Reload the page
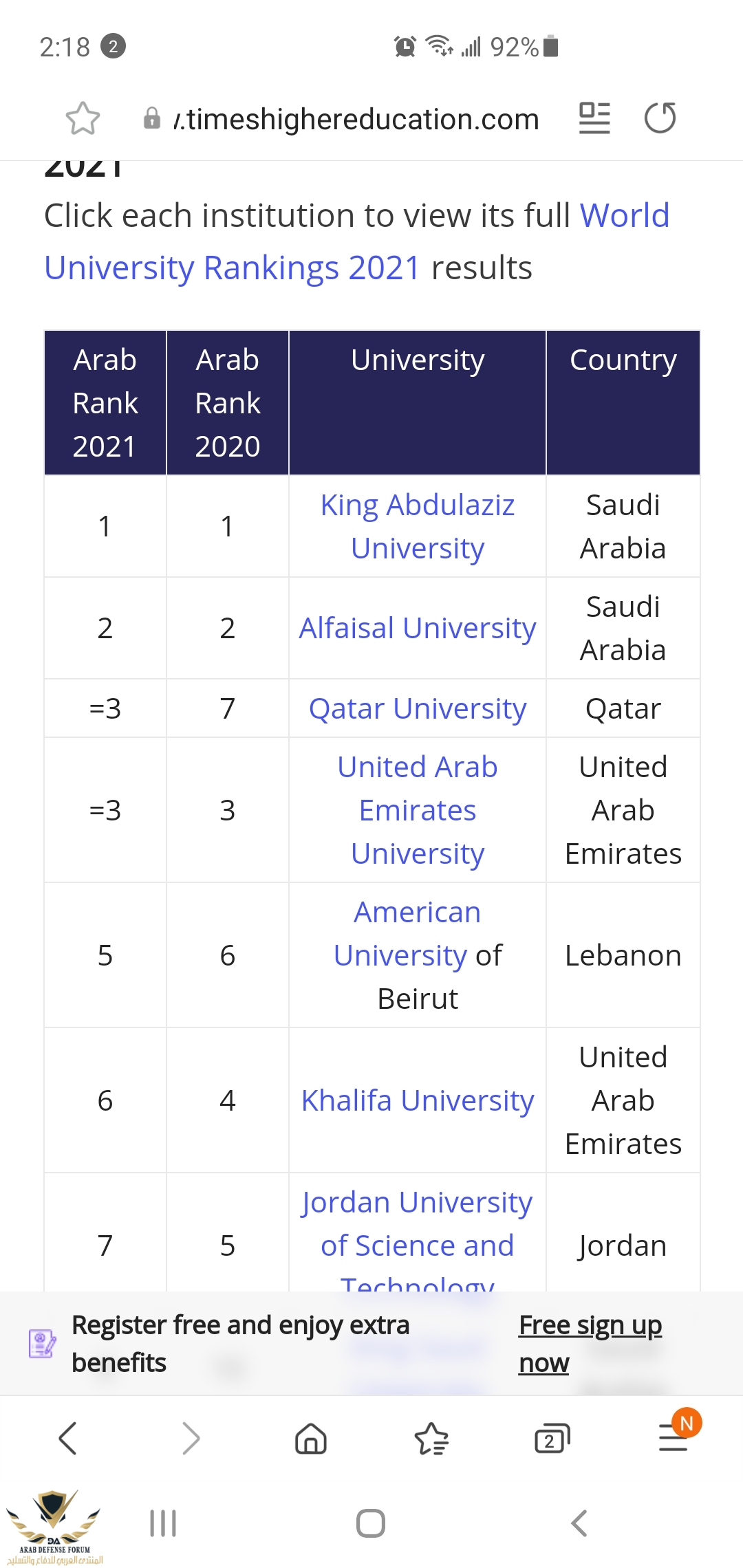This screenshot has width=743, height=1568. pos(660,118)
